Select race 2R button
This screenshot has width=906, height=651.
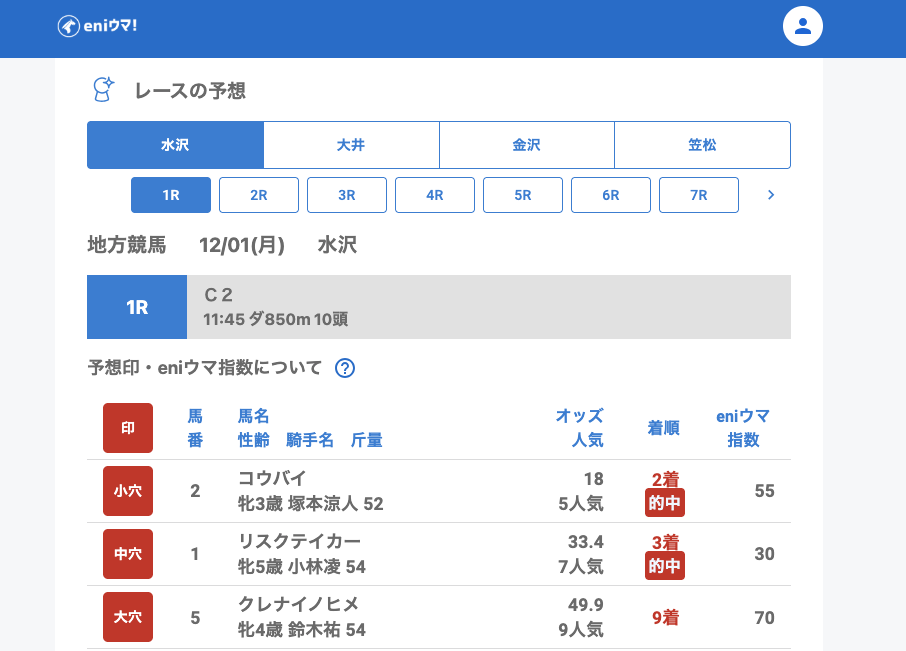coord(259,195)
